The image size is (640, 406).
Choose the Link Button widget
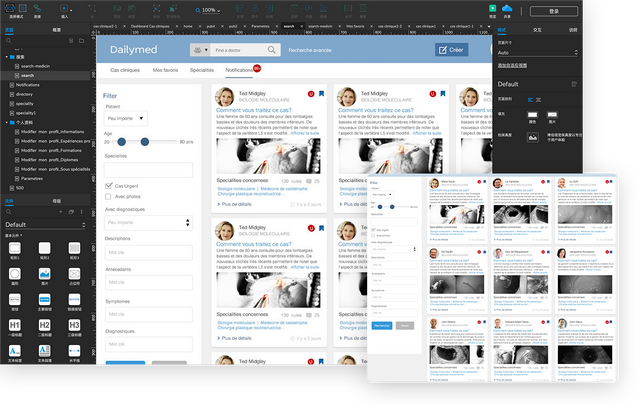tap(74, 300)
